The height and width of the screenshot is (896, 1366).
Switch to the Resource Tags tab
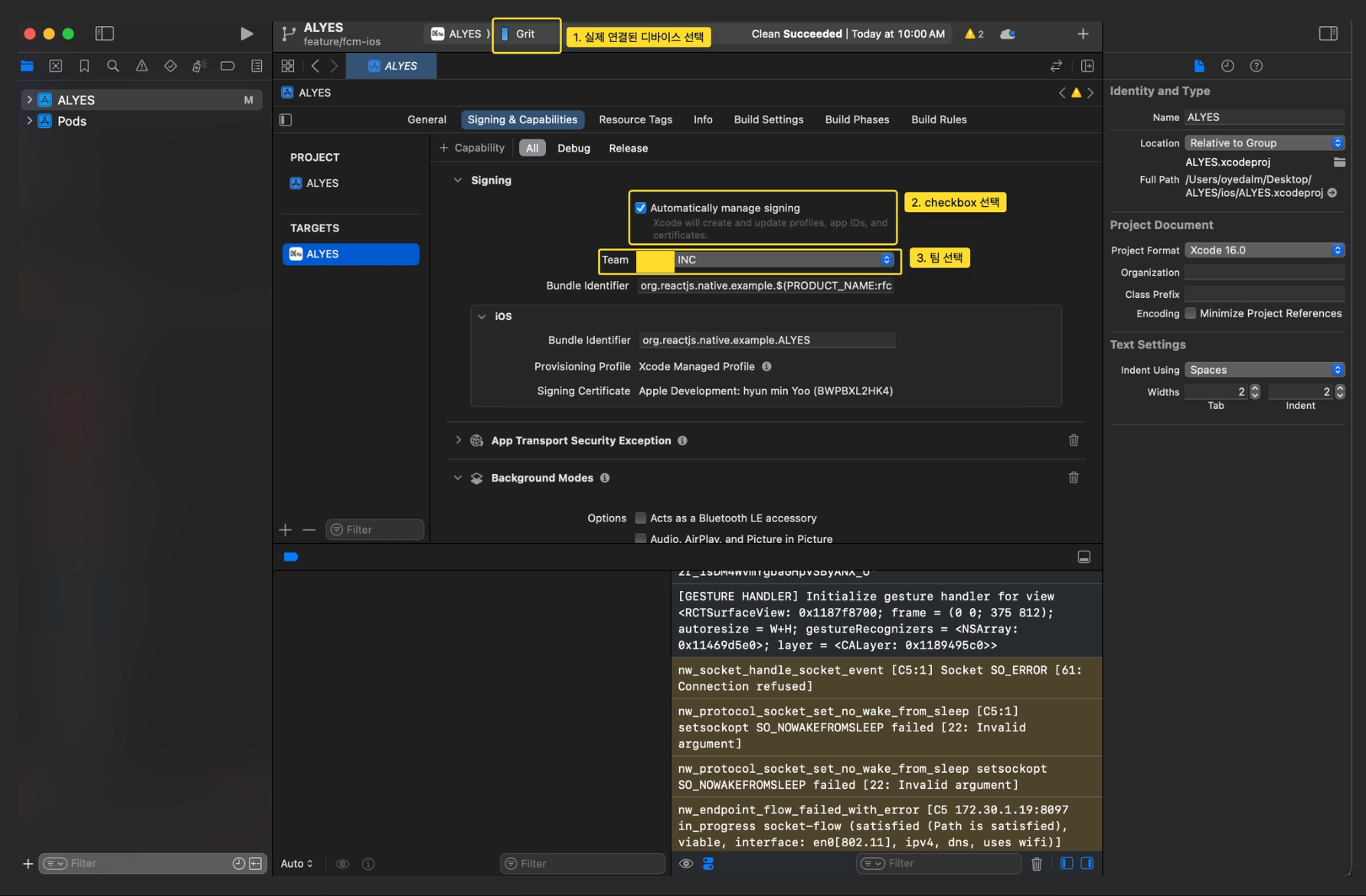636,119
